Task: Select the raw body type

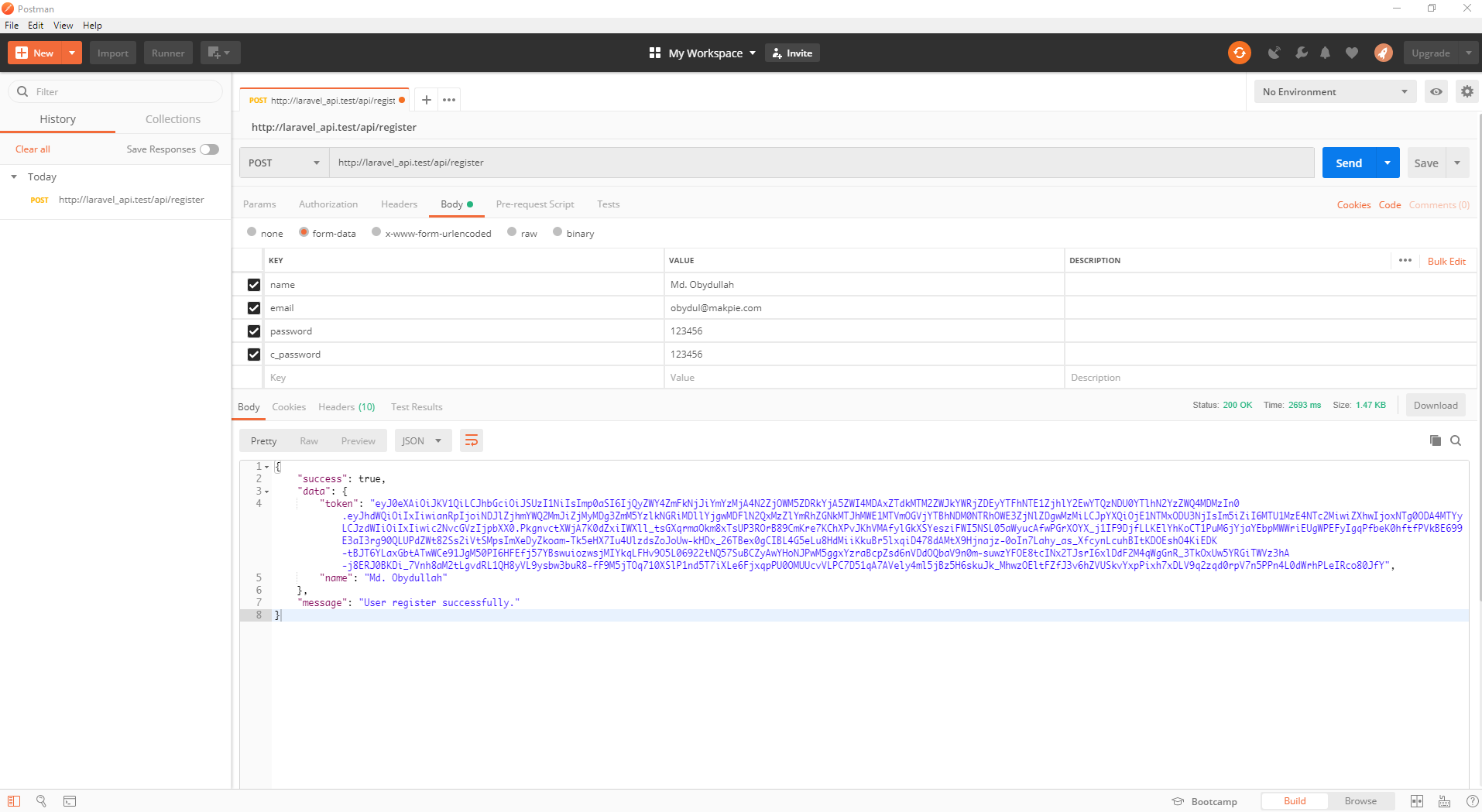Action: [x=512, y=231]
